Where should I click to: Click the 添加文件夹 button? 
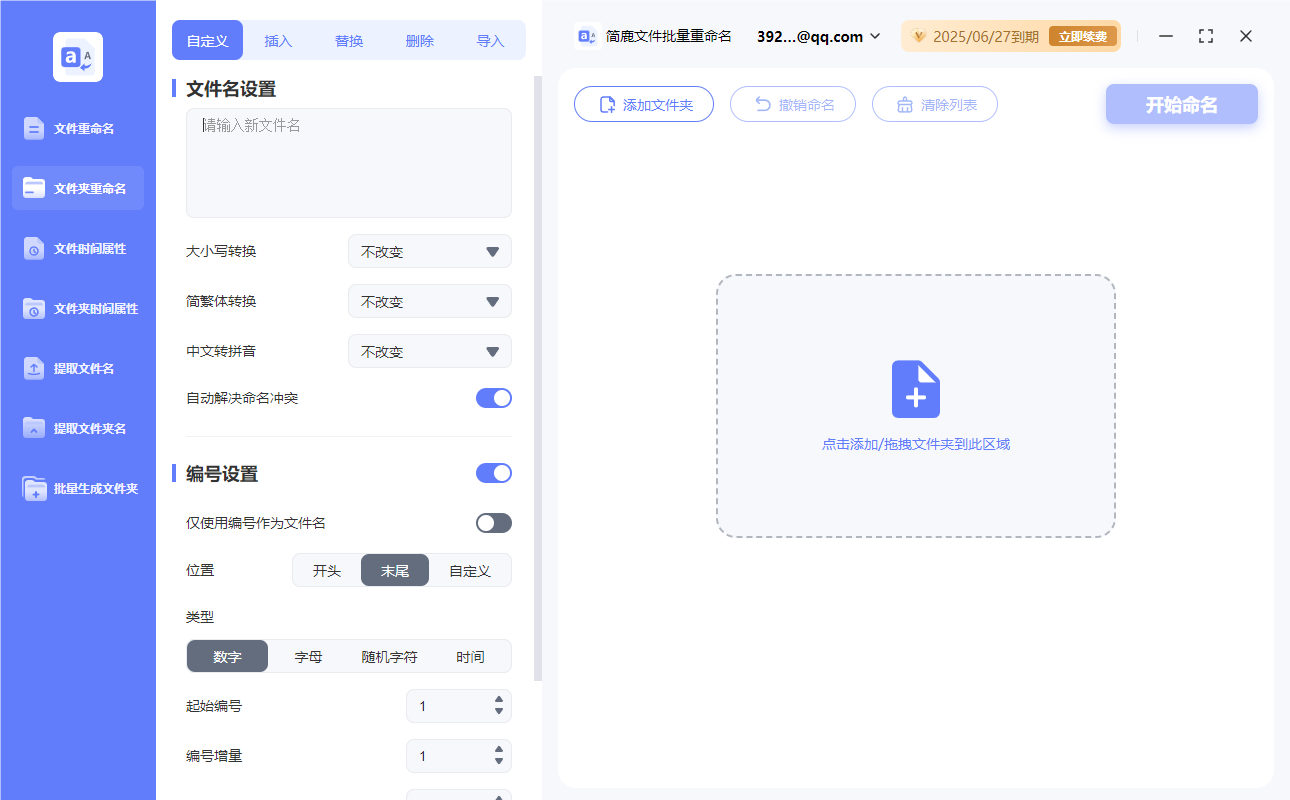[x=644, y=104]
